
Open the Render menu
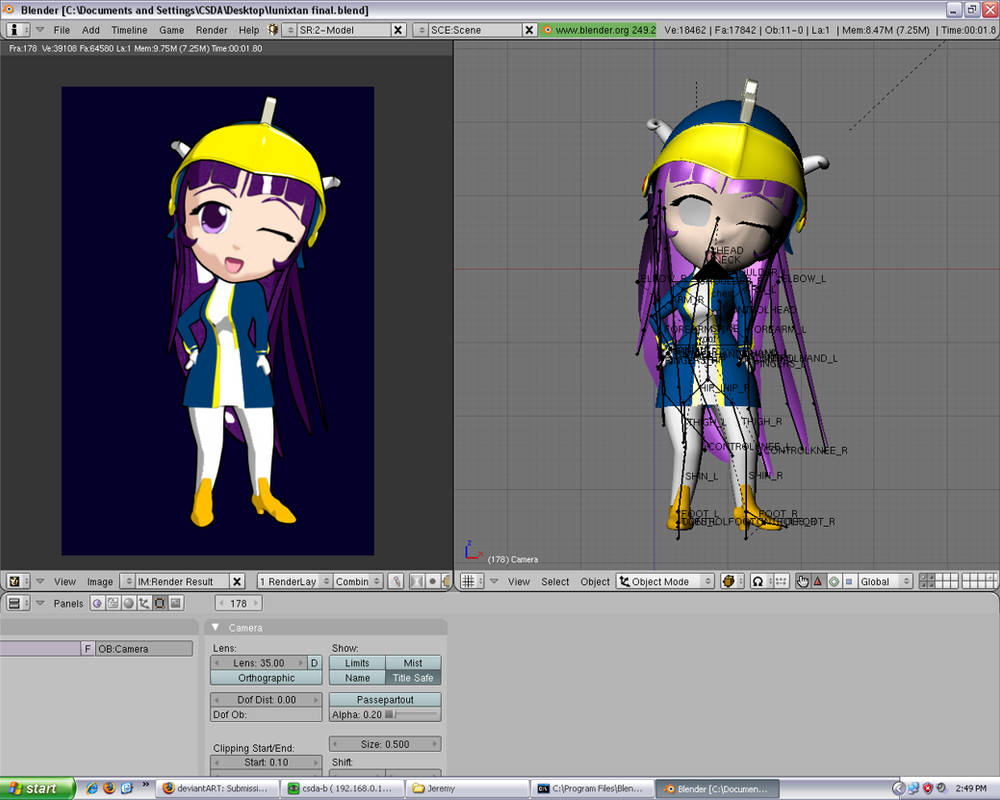(211, 30)
